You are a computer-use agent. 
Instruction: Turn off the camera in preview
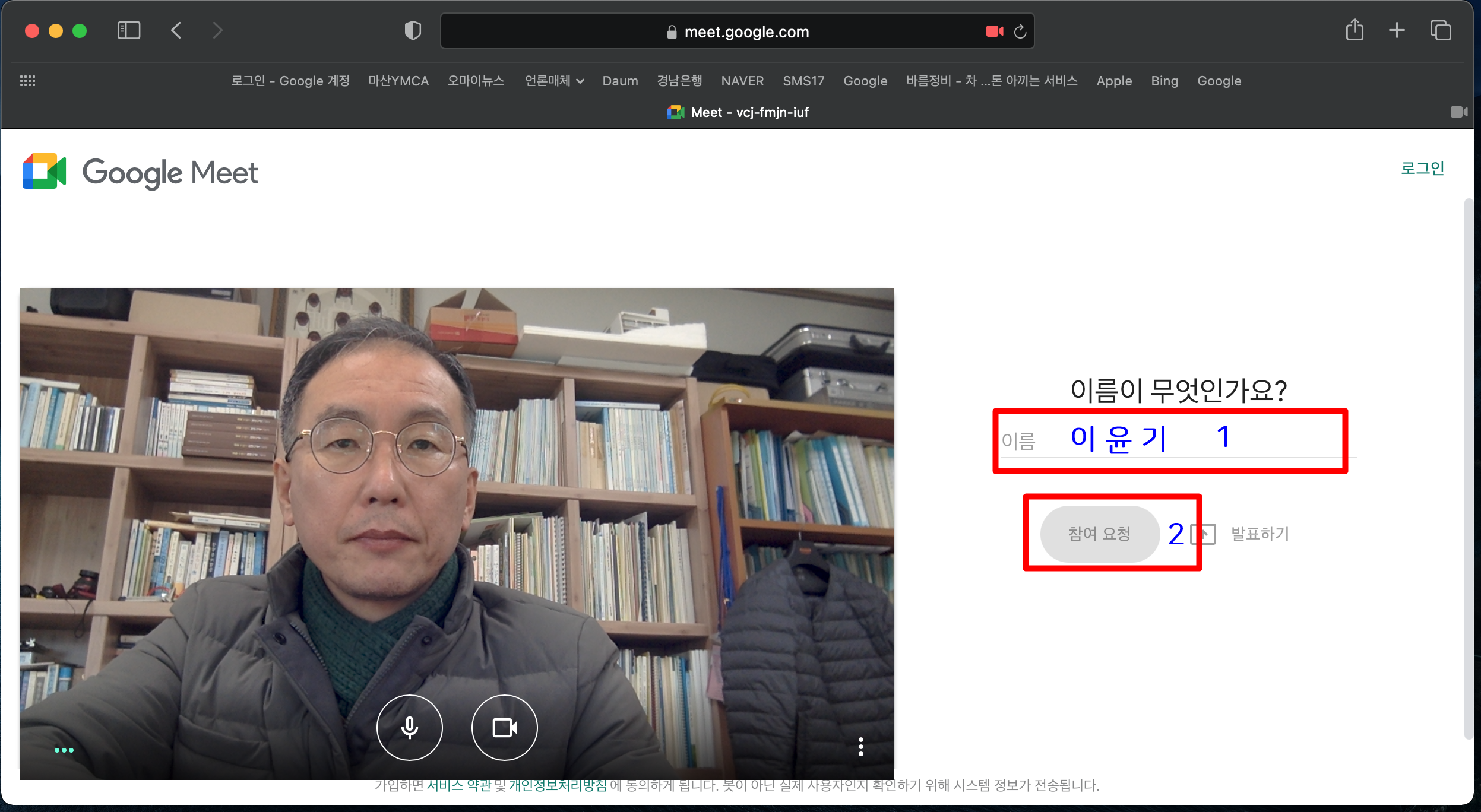pyautogui.click(x=504, y=727)
